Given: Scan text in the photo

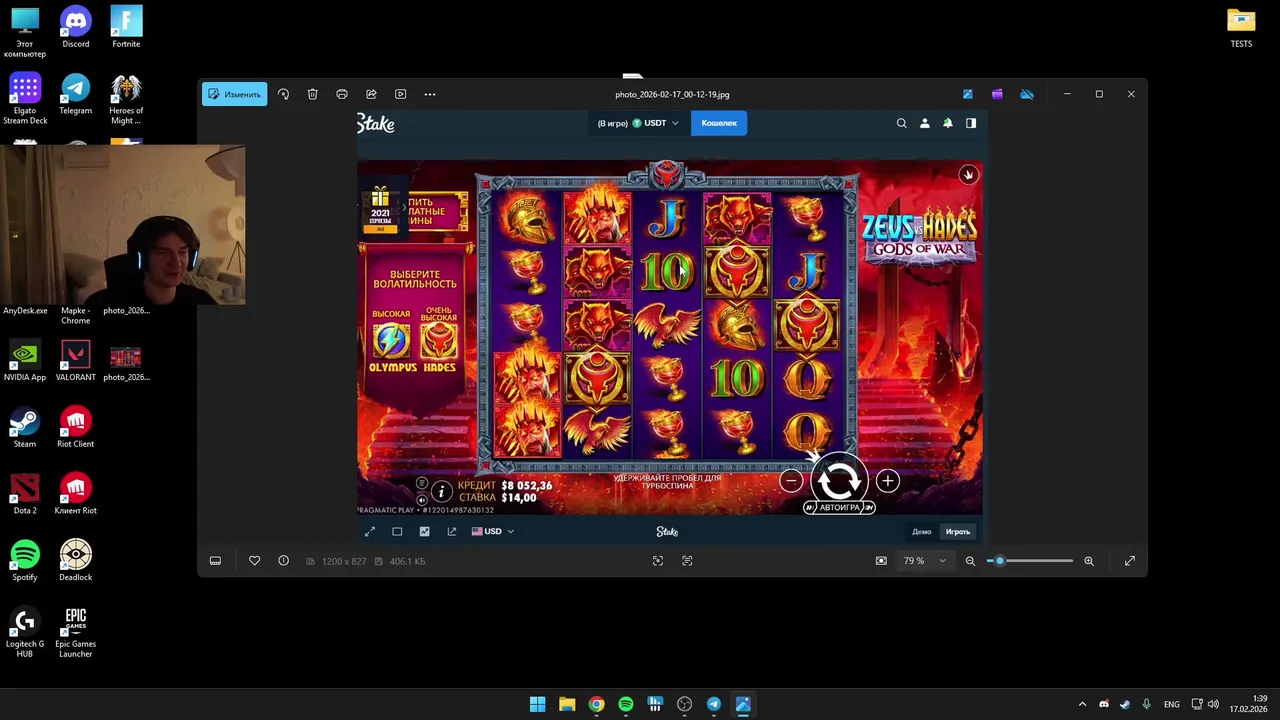Looking at the screenshot, I should [x=687, y=561].
